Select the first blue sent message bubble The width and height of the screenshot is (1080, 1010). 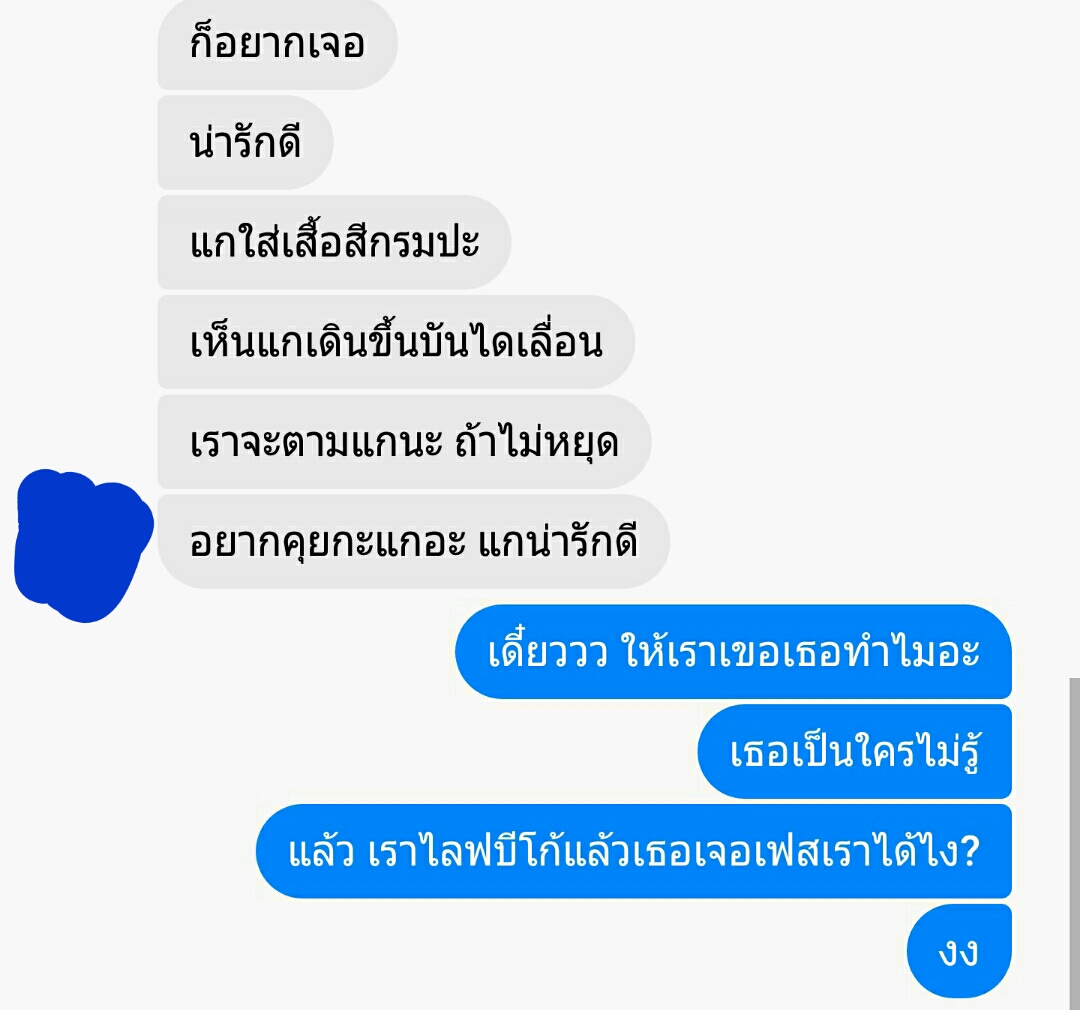coord(734,652)
